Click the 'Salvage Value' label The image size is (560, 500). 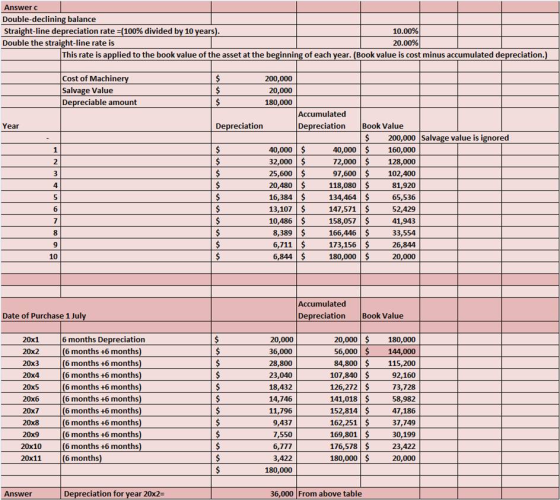coord(88,90)
